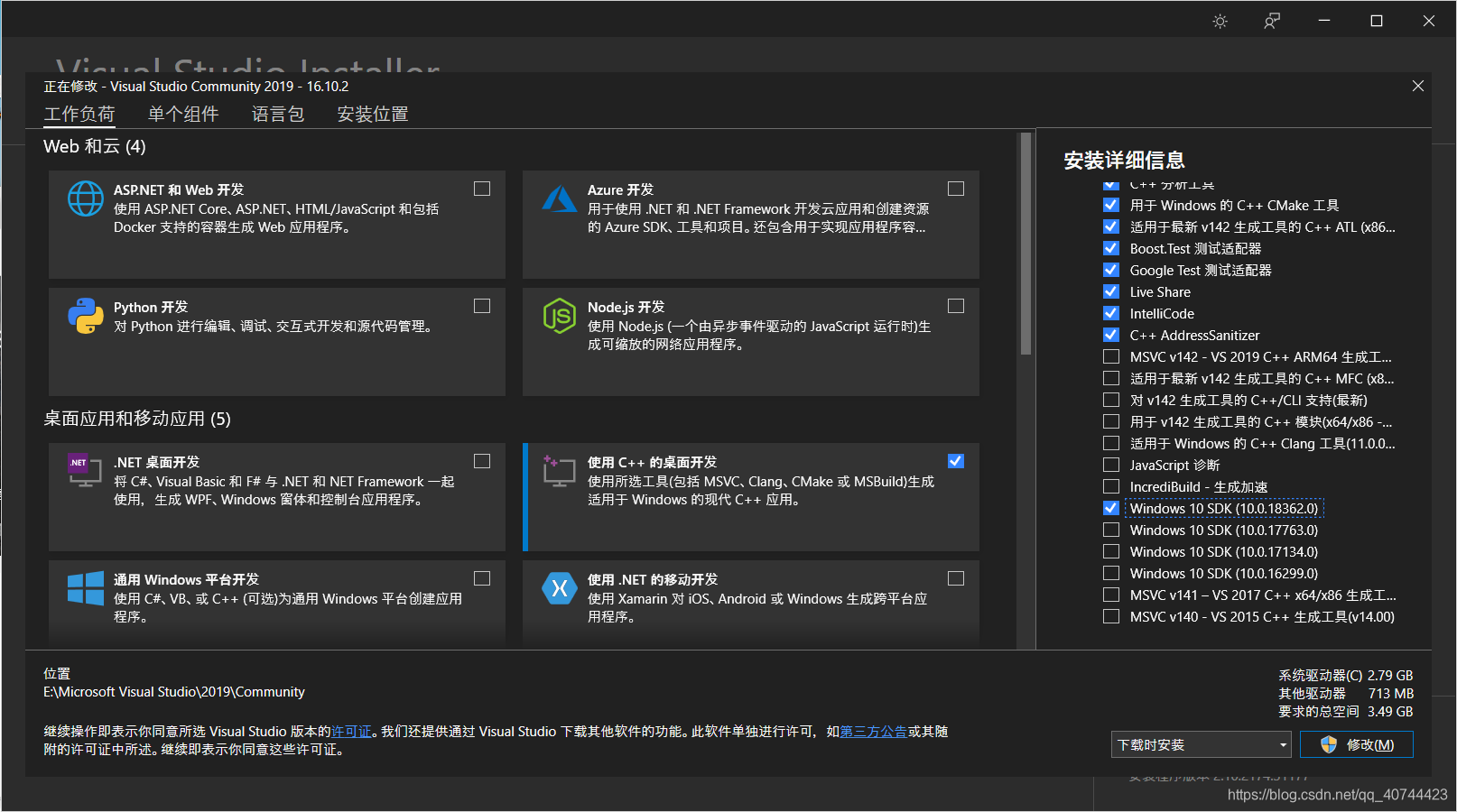This screenshot has height=812, width=1457.
Task: Check Windows 10 SDK (10.0.17763.0)
Action: (1111, 530)
